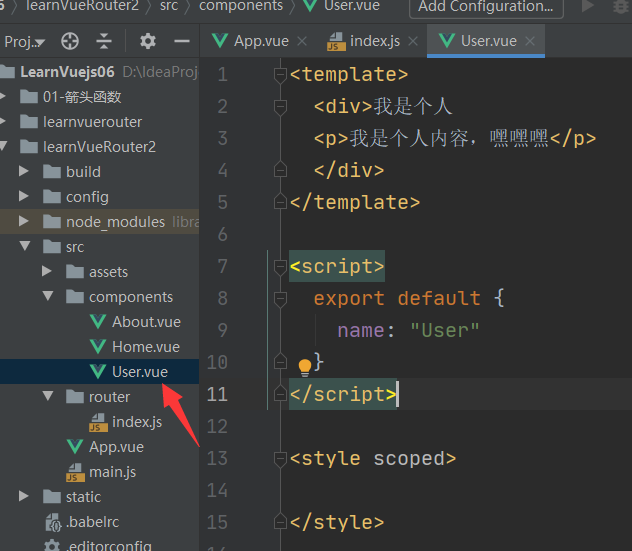Image resolution: width=632 pixels, height=551 pixels.
Task: Expand the build folder arrow
Action: tap(24, 171)
